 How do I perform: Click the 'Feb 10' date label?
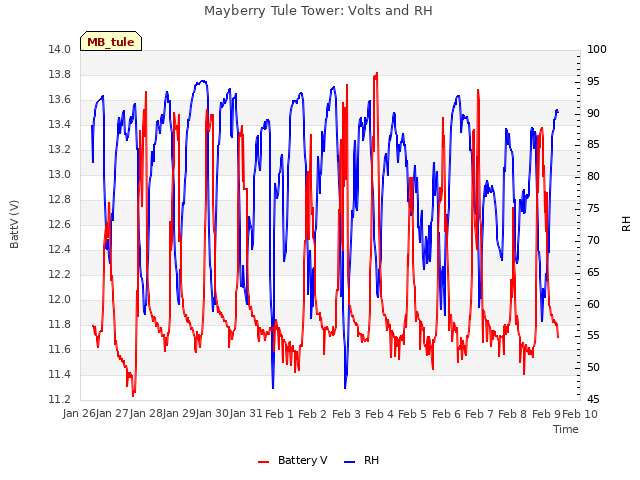pos(580,414)
